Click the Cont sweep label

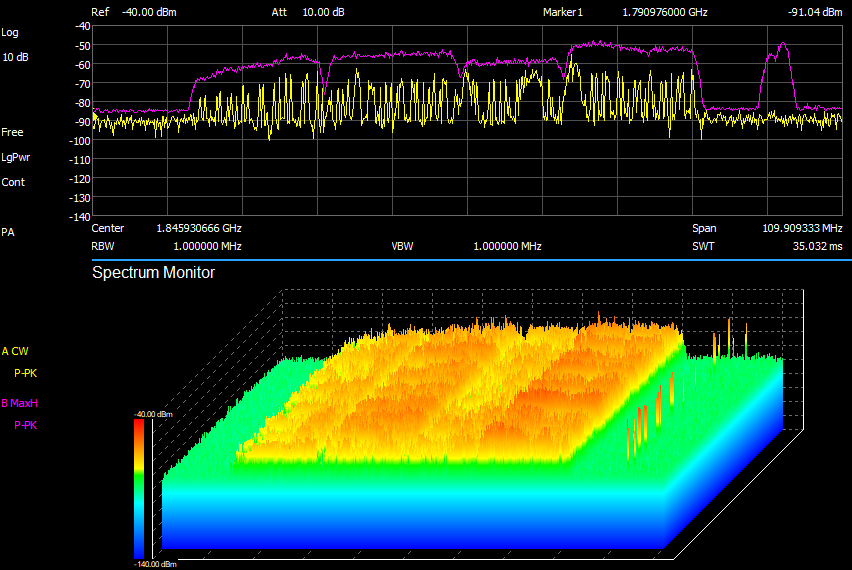coord(13,182)
